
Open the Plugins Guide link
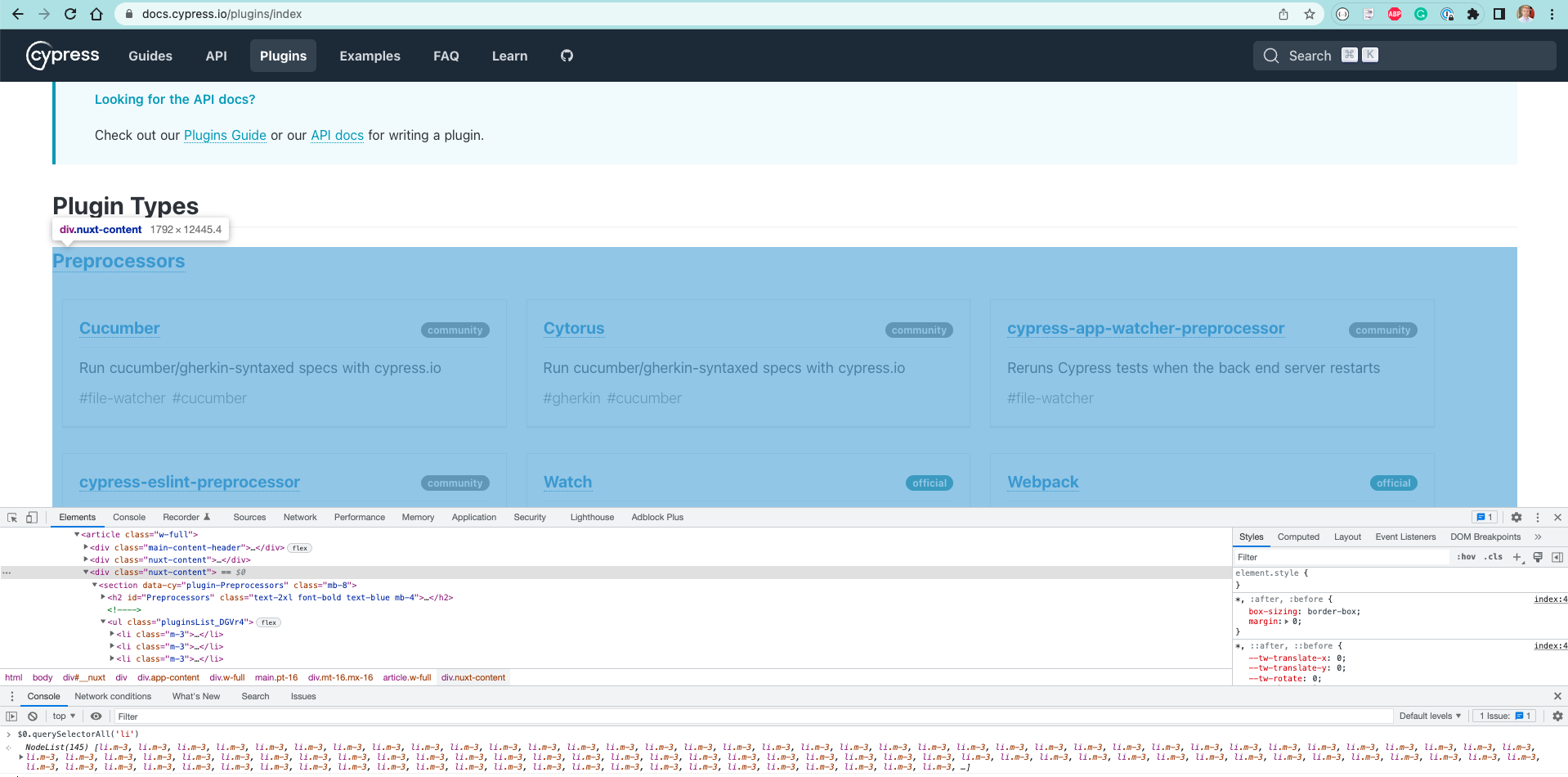(225, 135)
